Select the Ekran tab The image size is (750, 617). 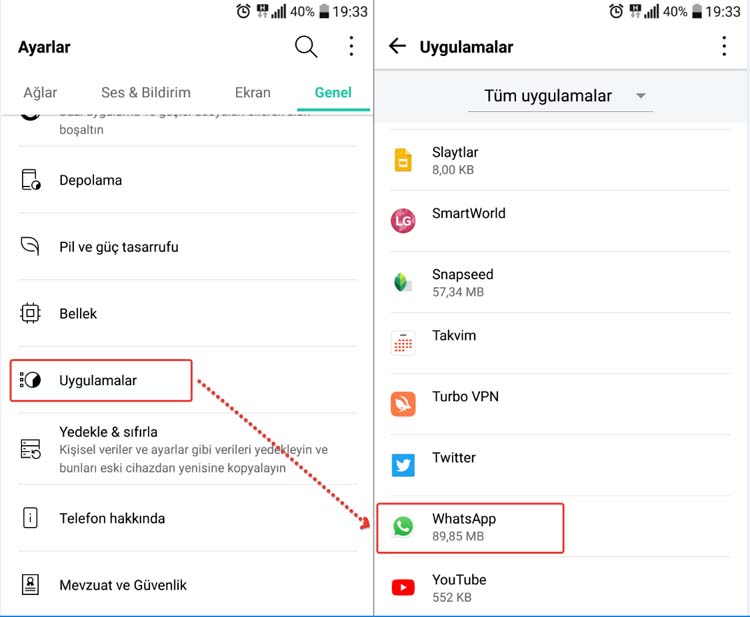(x=253, y=92)
